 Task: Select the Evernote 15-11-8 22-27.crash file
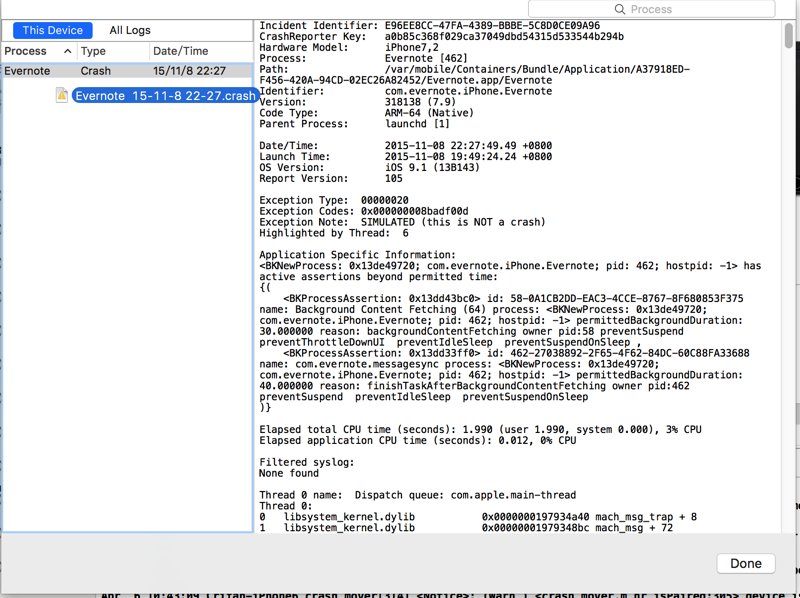[x=165, y=95]
